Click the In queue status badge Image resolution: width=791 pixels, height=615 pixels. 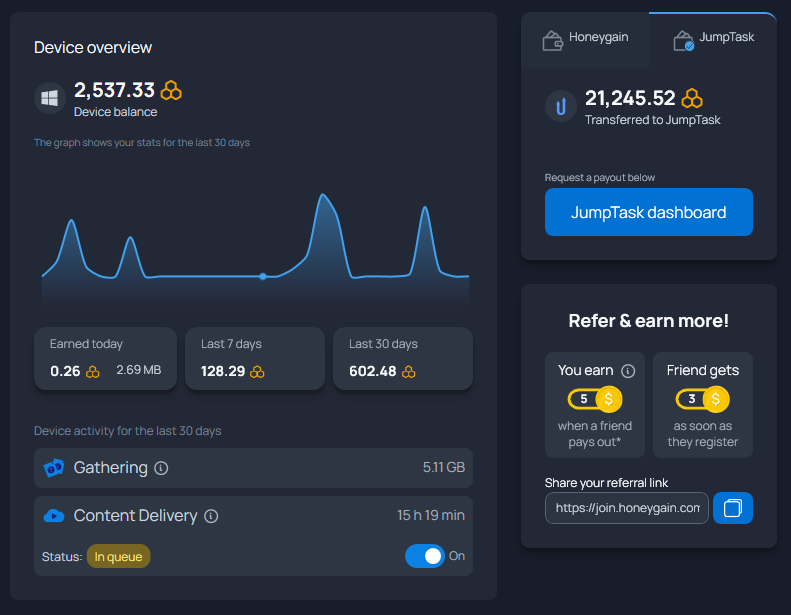(119, 556)
